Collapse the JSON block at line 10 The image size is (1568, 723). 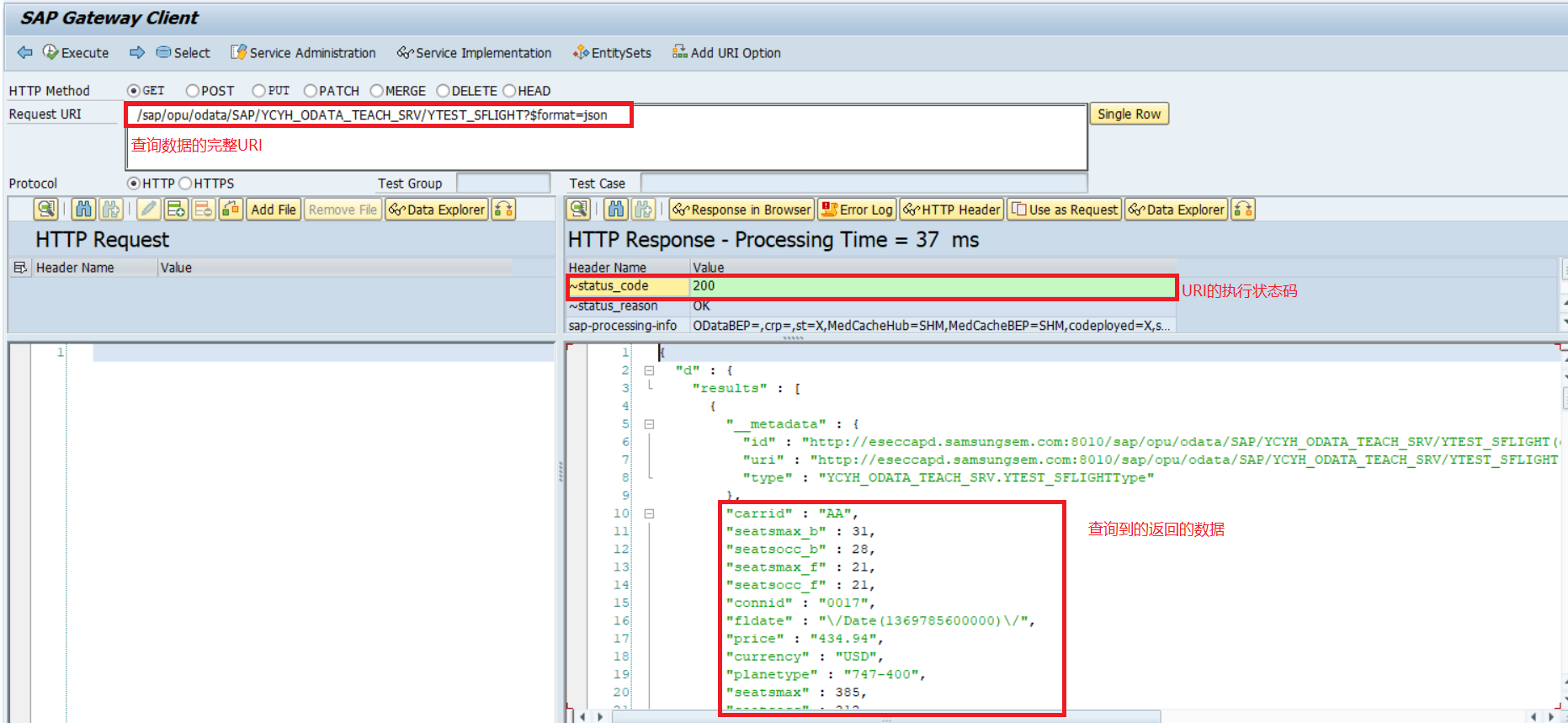649,513
